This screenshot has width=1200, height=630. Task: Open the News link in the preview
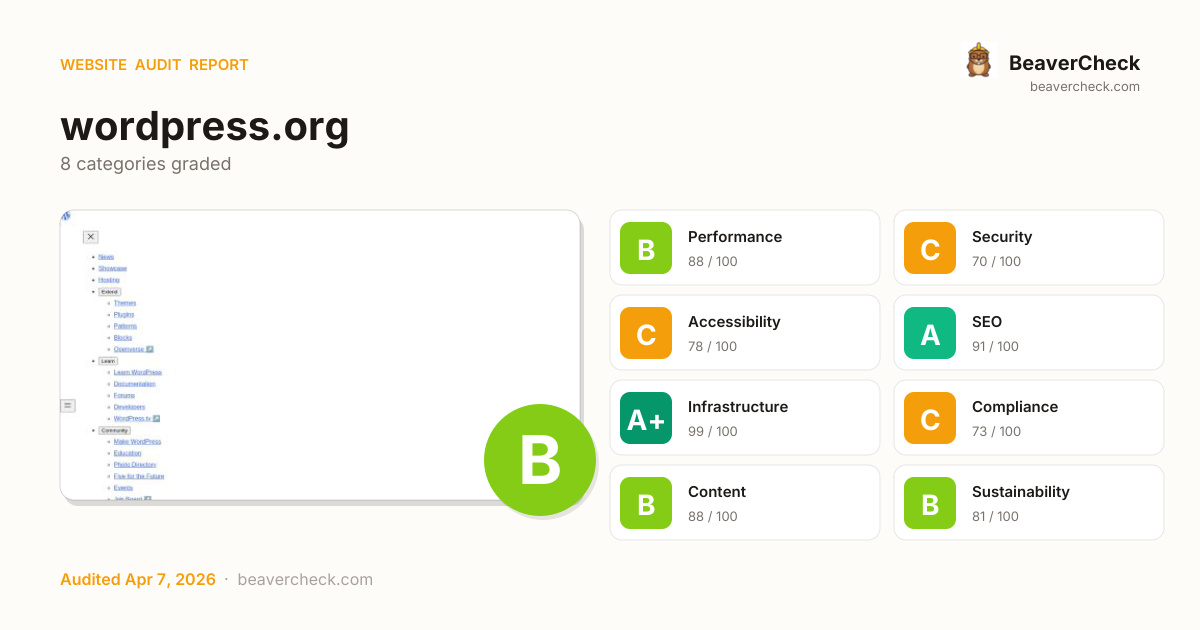106,257
